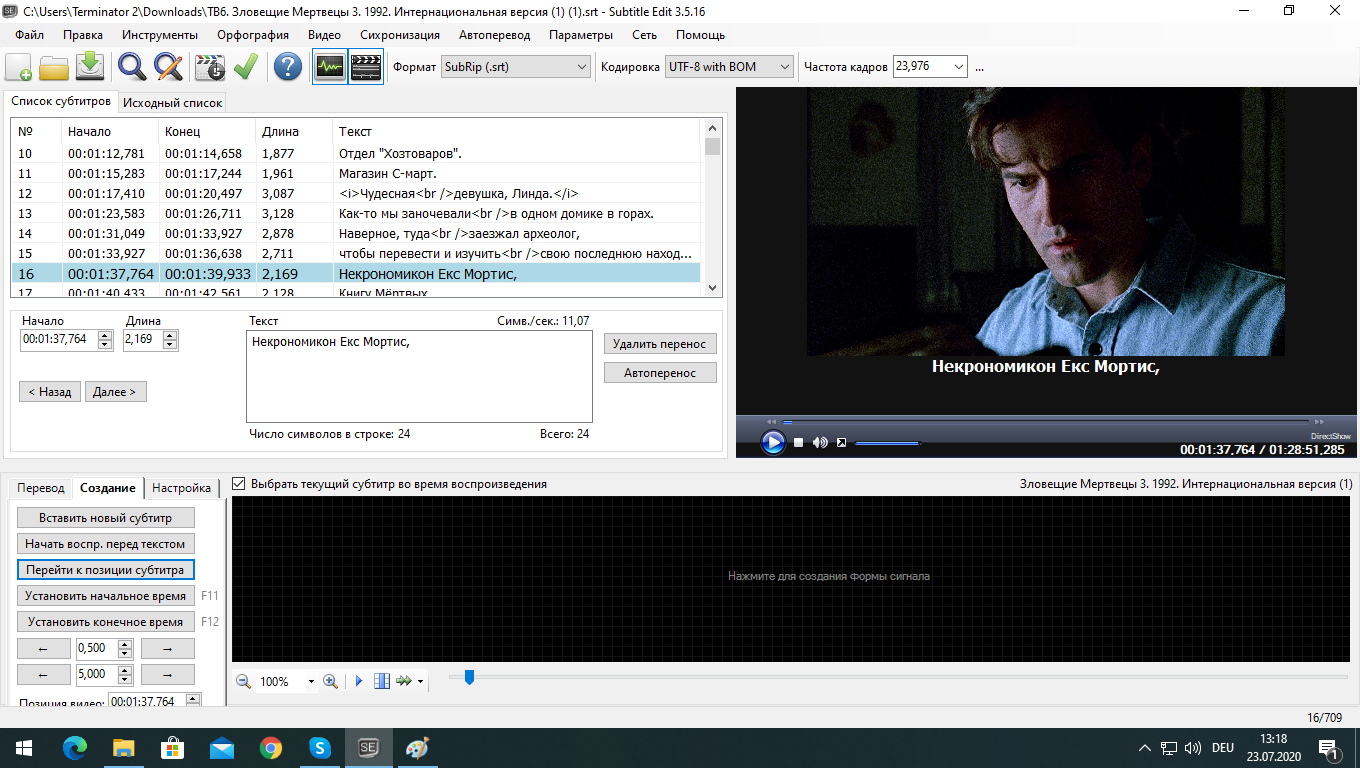This screenshot has height=768, width=1360.
Task: Click Перейти к позиции субтитра button
Action: [x=106, y=570]
